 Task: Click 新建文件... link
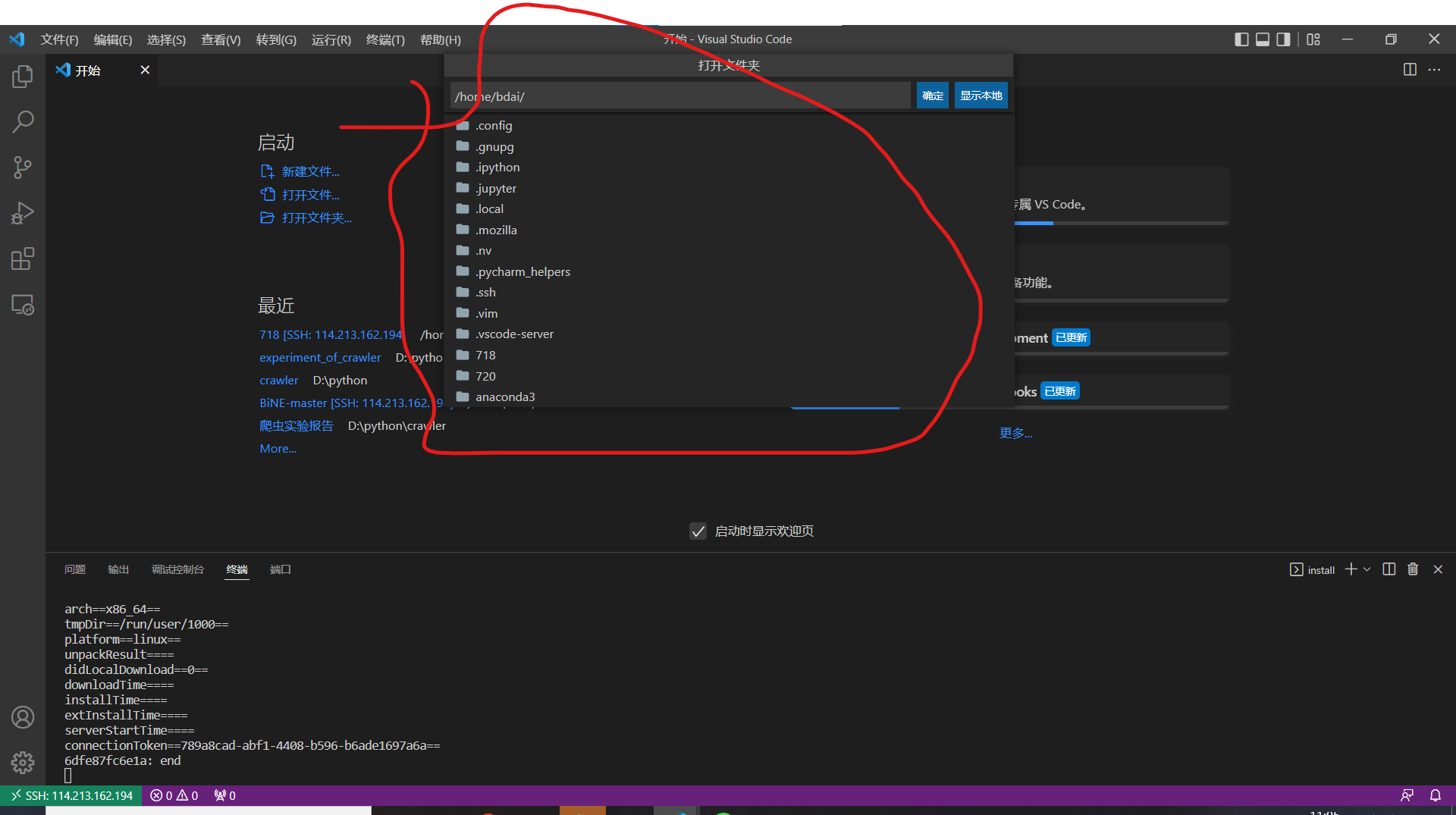300,171
